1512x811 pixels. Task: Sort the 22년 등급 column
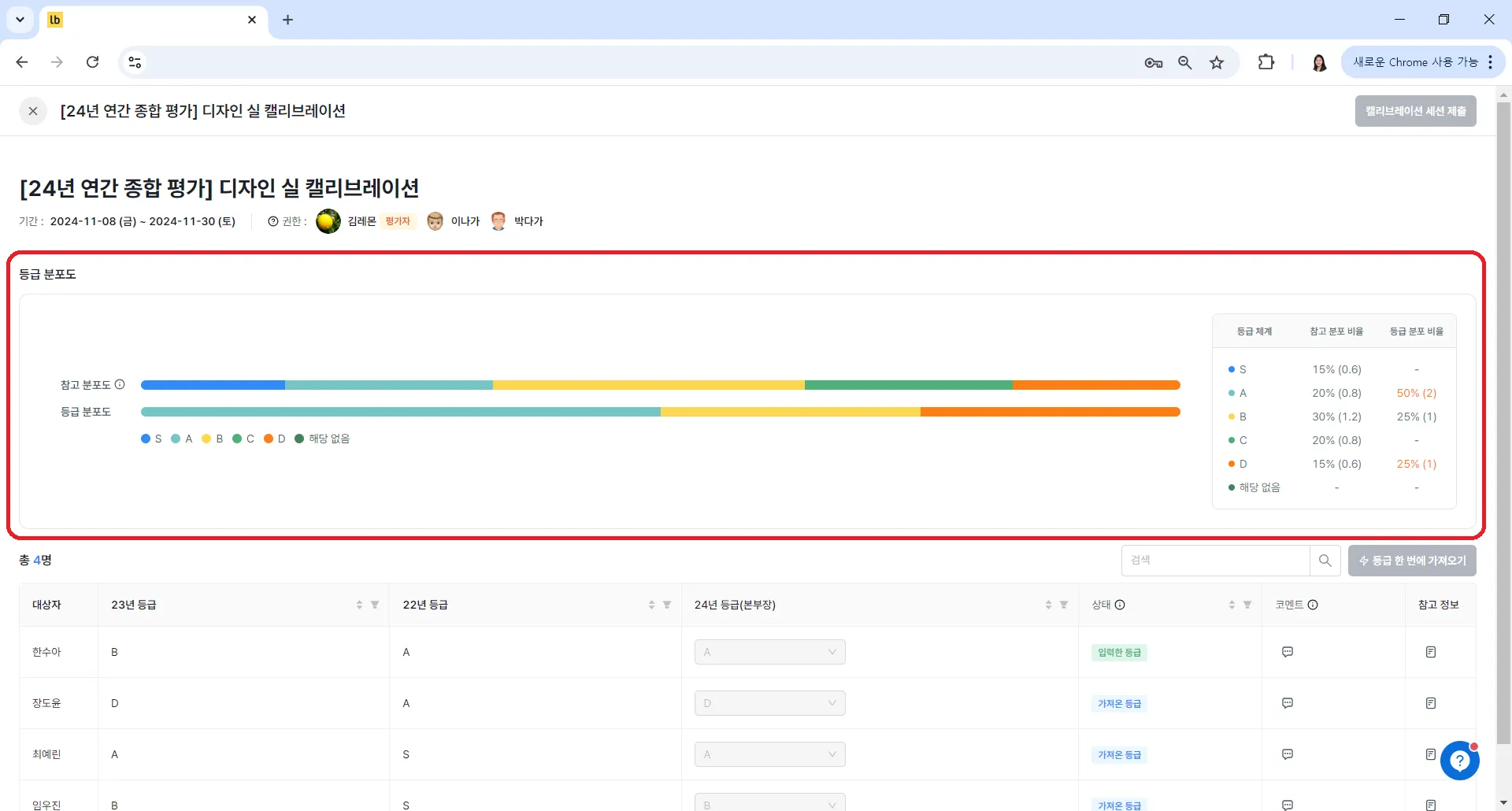tap(651, 605)
